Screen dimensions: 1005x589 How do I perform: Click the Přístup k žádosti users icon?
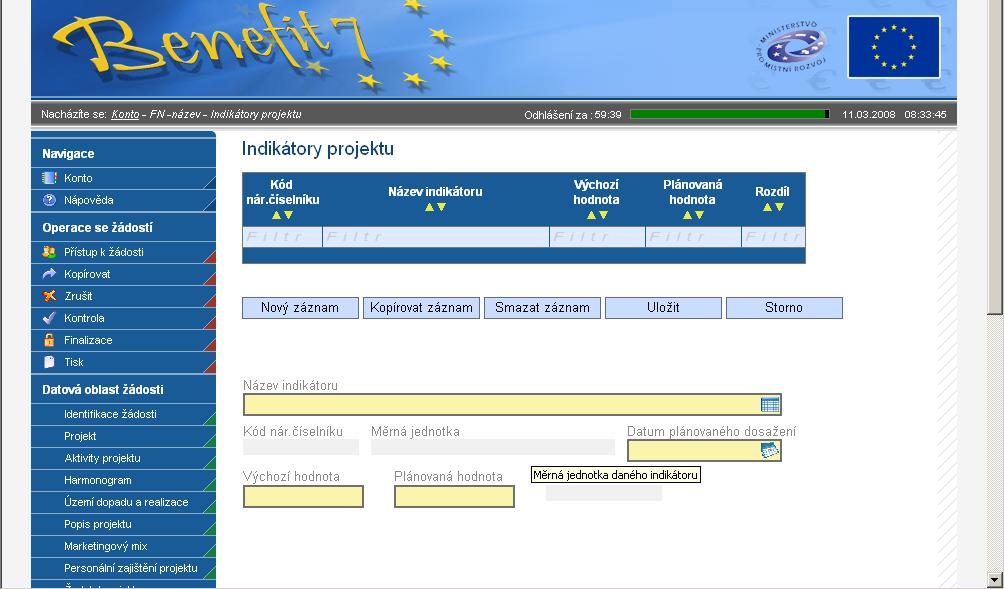[x=49, y=252]
